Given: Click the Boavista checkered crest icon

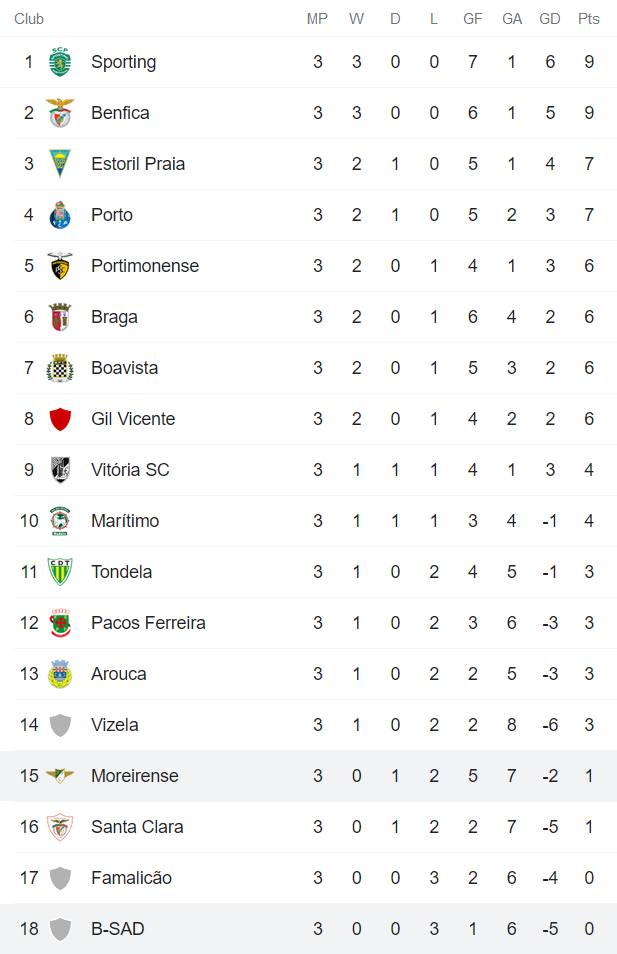Looking at the screenshot, I should coord(61,368).
